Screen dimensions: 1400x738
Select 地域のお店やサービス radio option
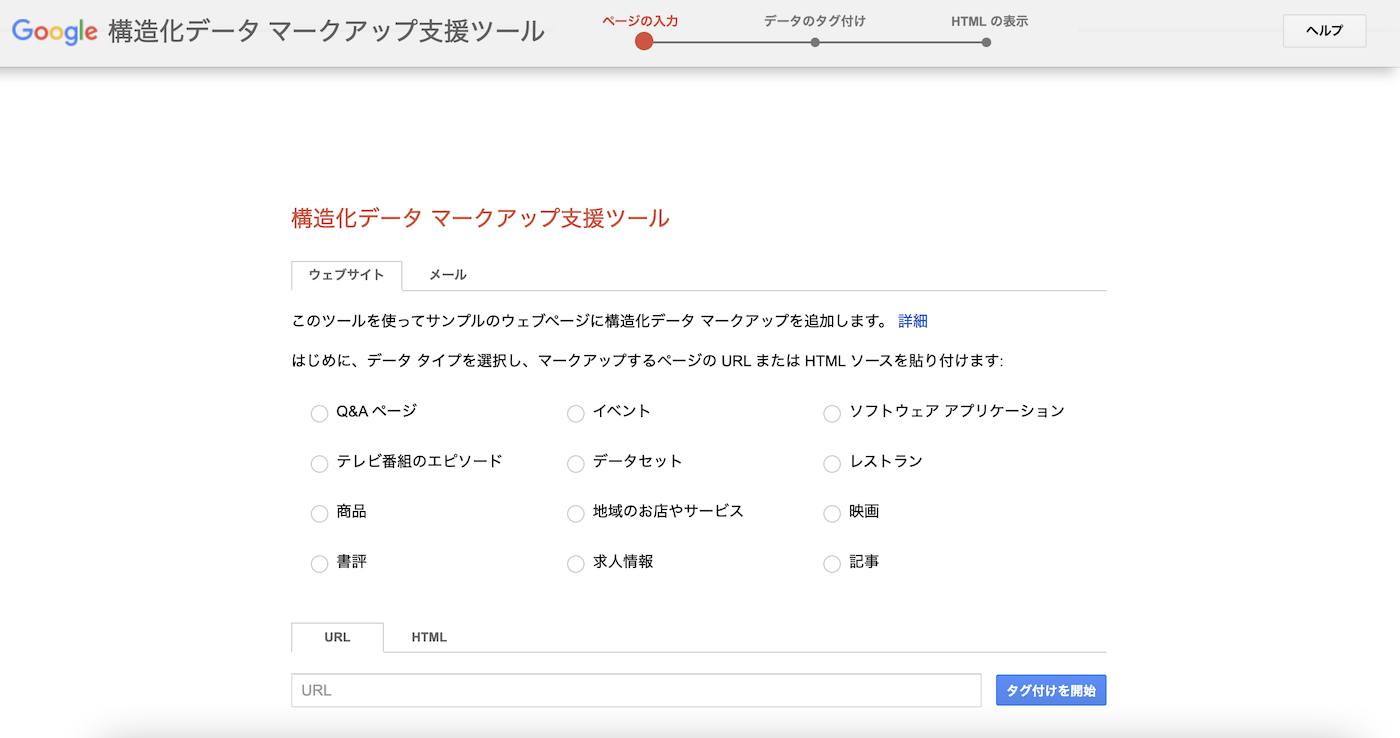pyautogui.click(x=575, y=513)
